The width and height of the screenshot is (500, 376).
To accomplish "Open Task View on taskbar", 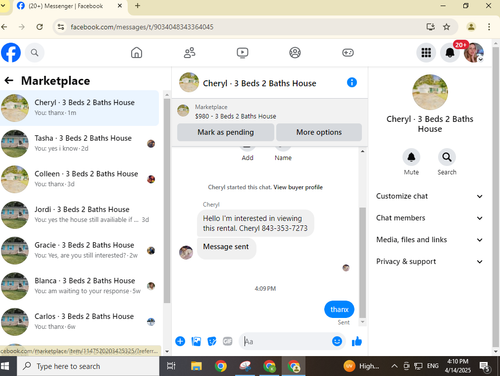I will pos(171,366).
